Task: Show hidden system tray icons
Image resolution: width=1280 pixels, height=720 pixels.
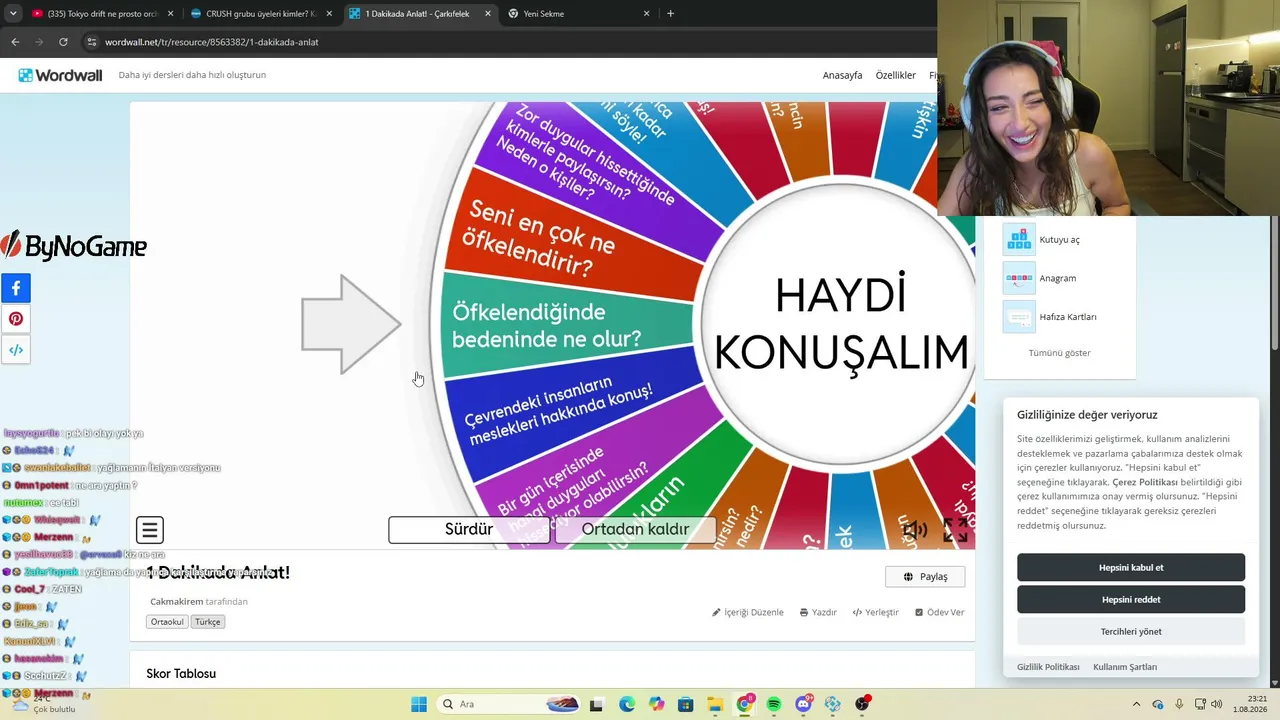Action: (x=1136, y=704)
